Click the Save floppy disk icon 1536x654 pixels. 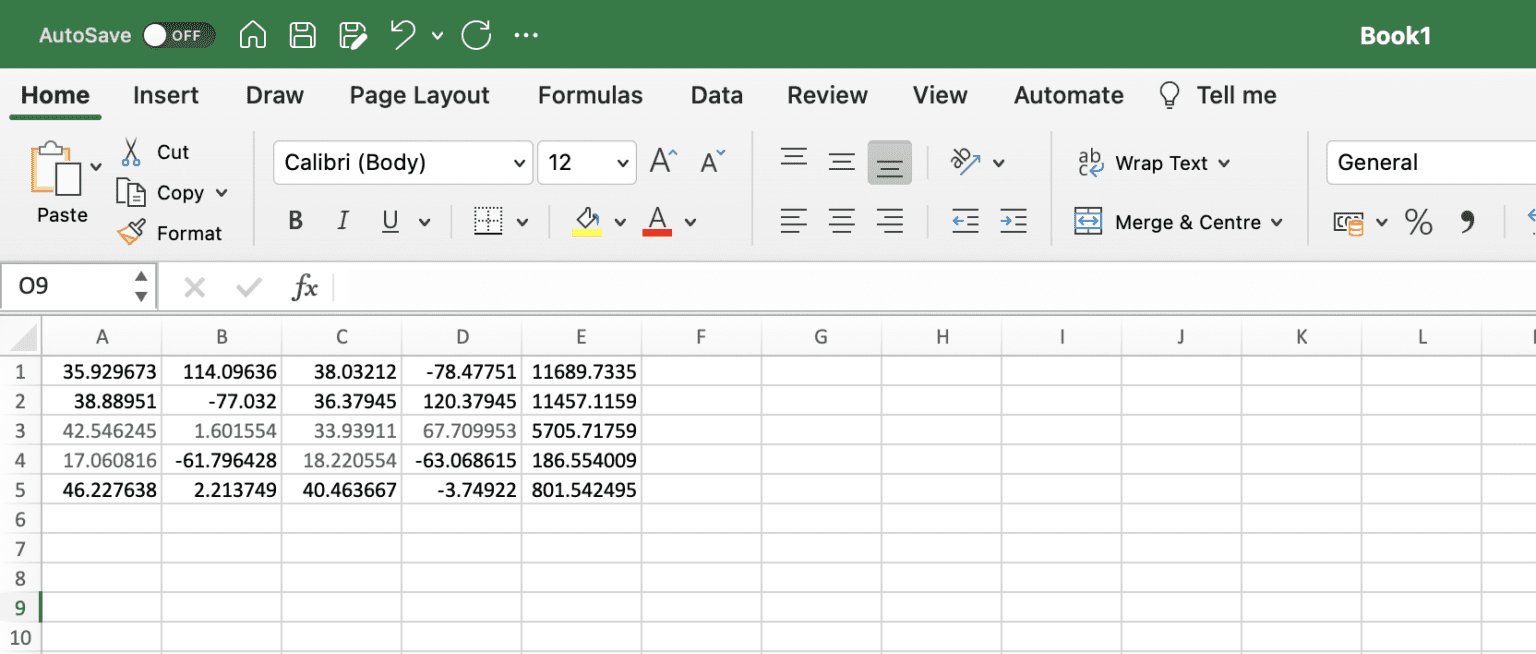302,36
